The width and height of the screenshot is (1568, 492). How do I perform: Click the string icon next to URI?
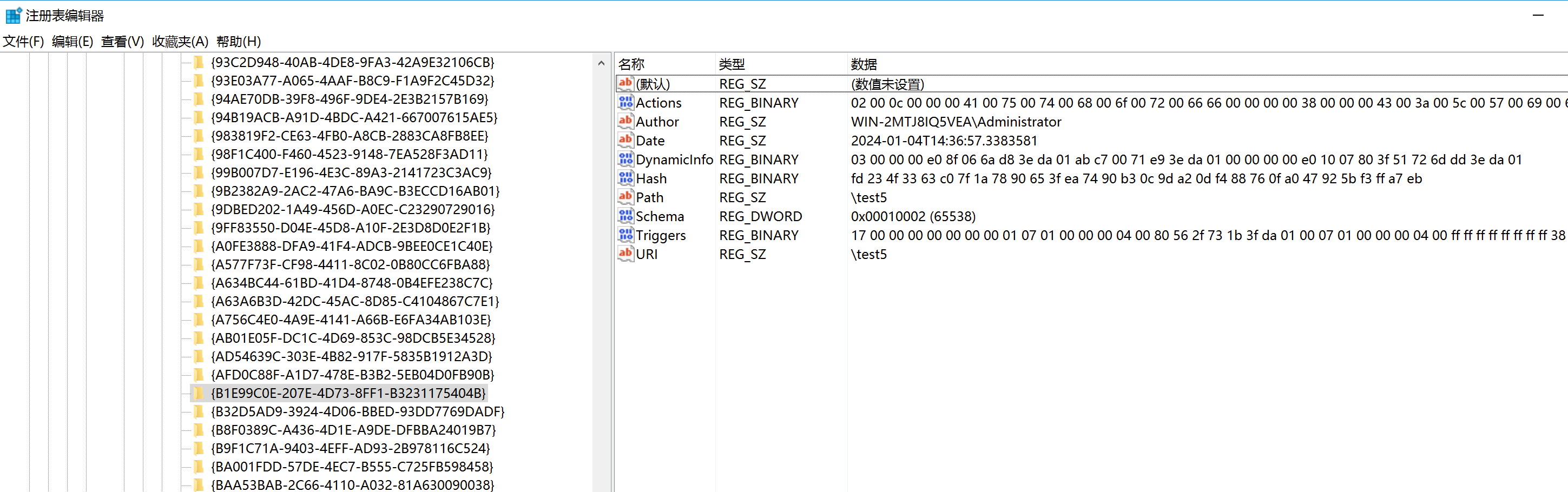tap(625, 254)
